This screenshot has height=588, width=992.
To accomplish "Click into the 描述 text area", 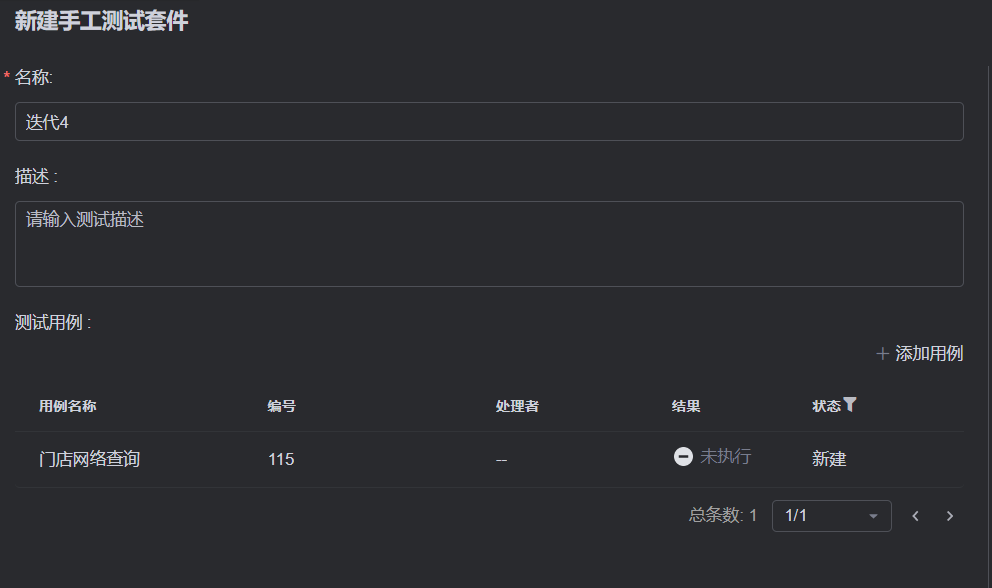I will tap(489, 244).
